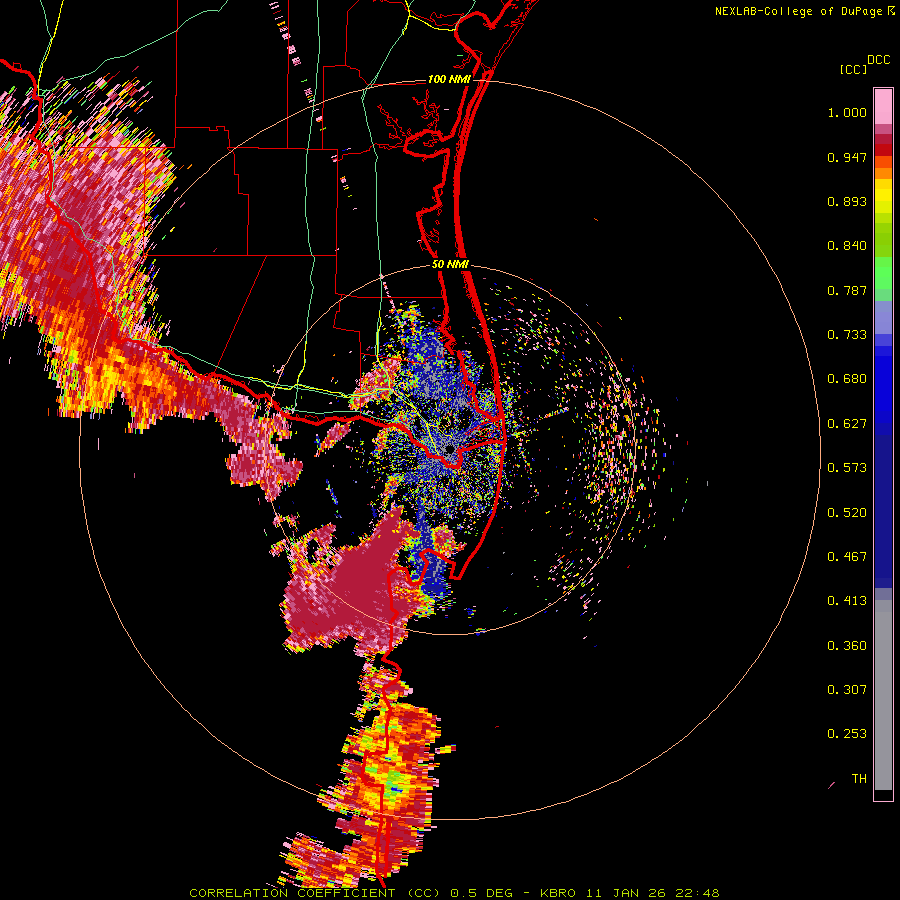Click the Correlation Coefficient KBRO caption text
Viewport: 900px width, 900px height.
coord(454,893)
